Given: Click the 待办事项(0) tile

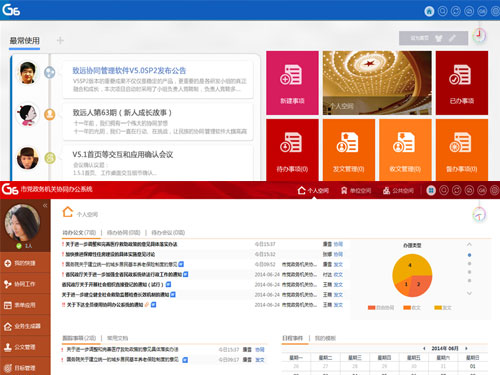Looking at the screenshot, I should (x=292, y=150).
